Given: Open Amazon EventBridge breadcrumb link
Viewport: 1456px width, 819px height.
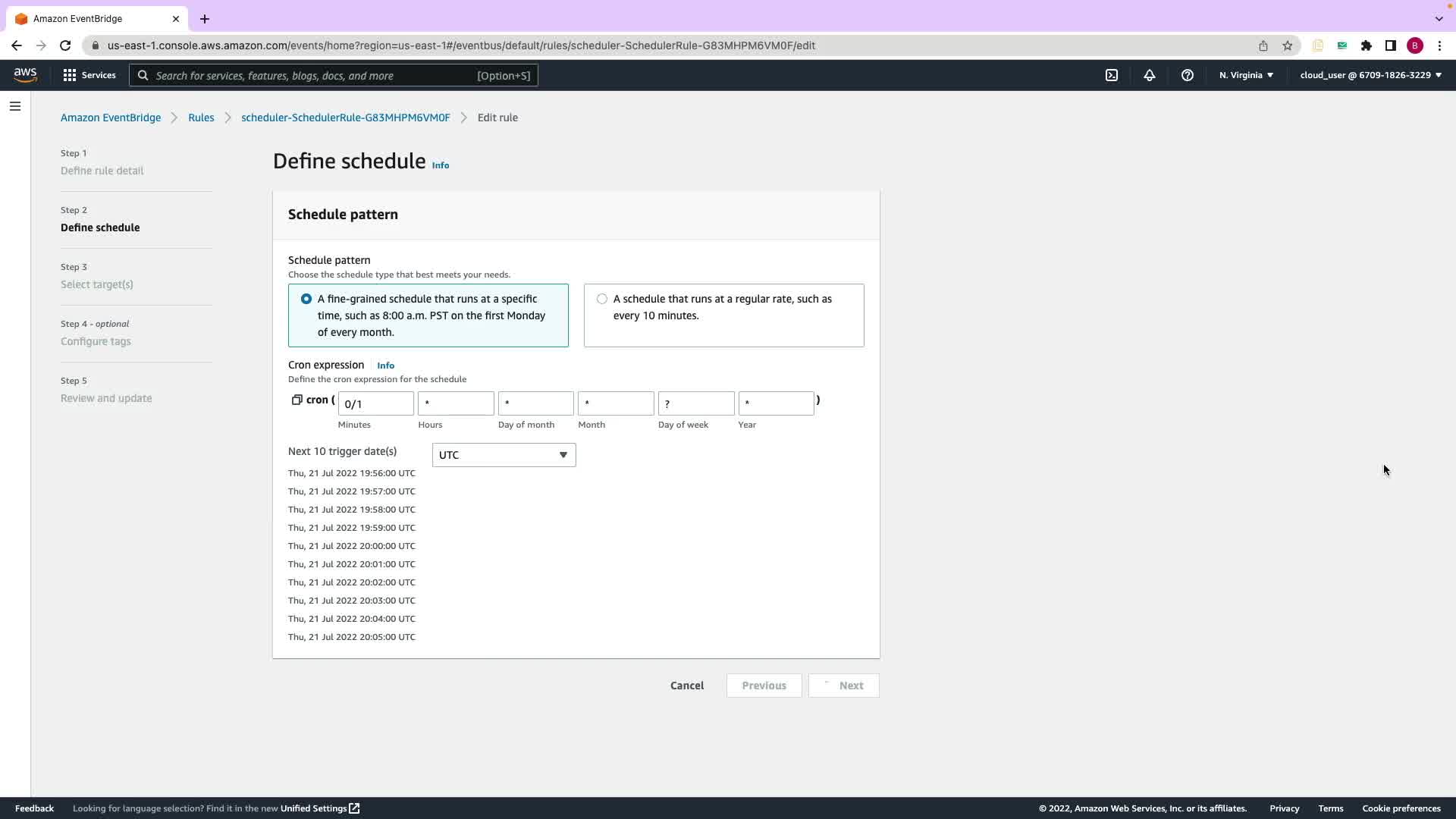Looking at the screenshot, I should (111, 118).
